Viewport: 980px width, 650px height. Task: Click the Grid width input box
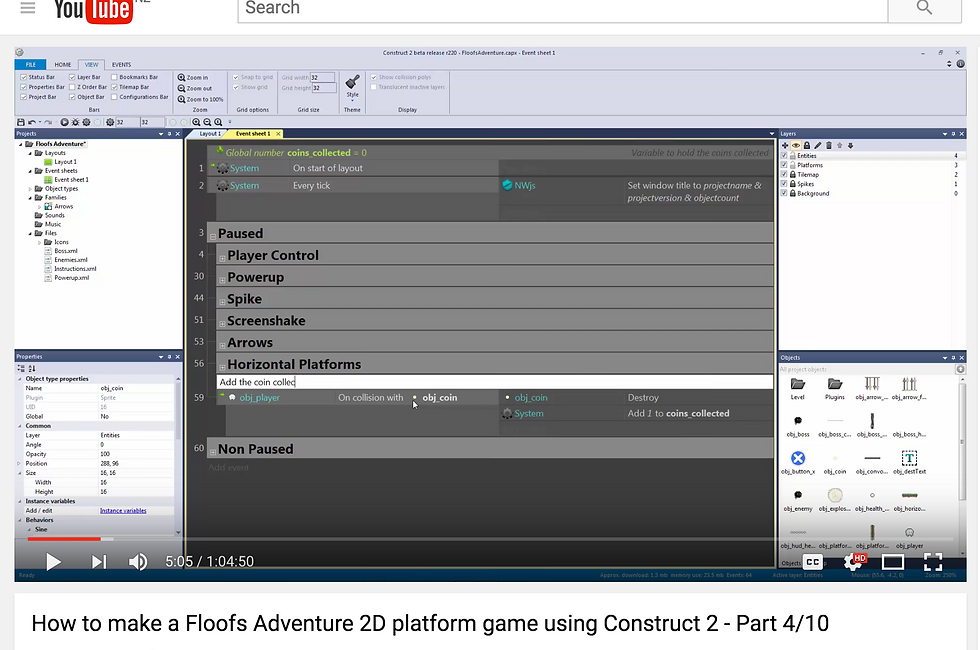pos(322,78)
